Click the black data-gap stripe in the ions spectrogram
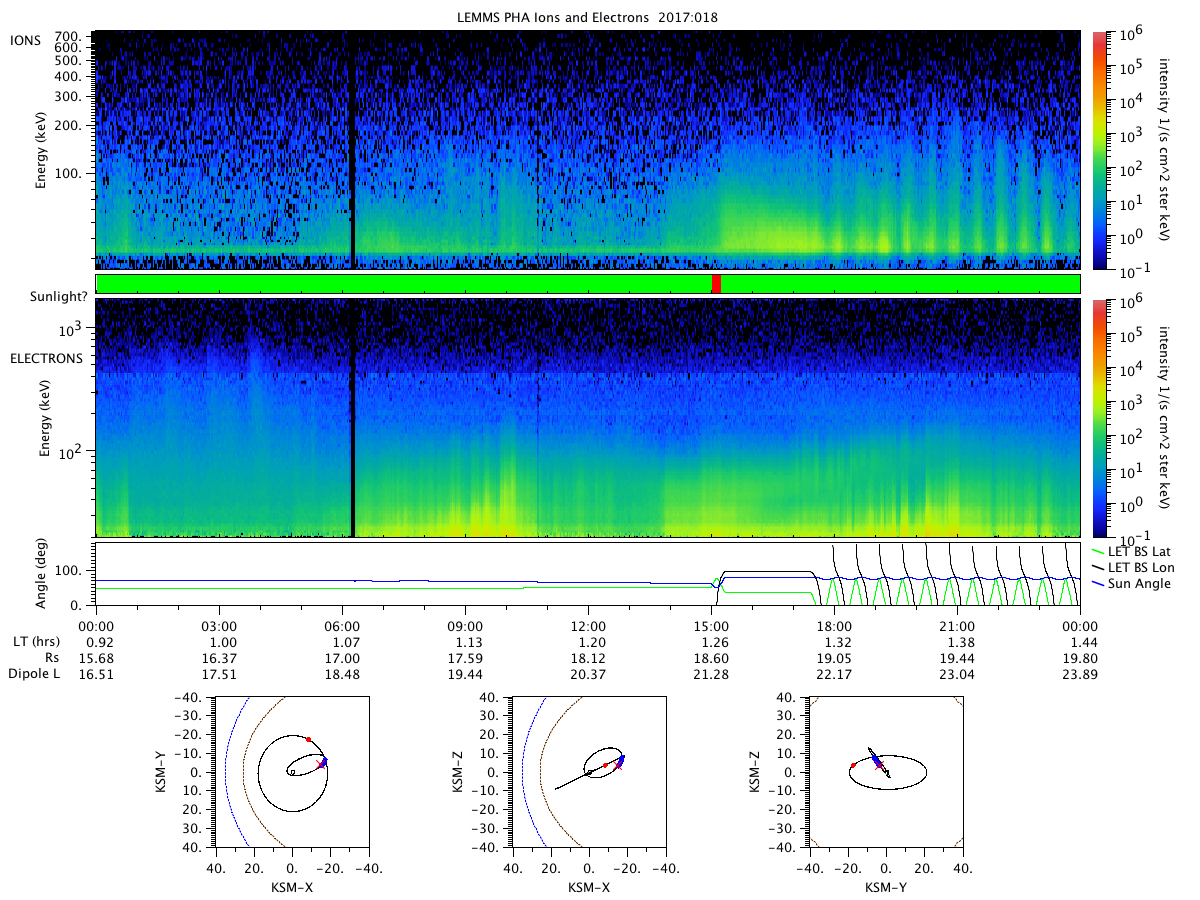1200x900 pixels. (x=353, y=150)
